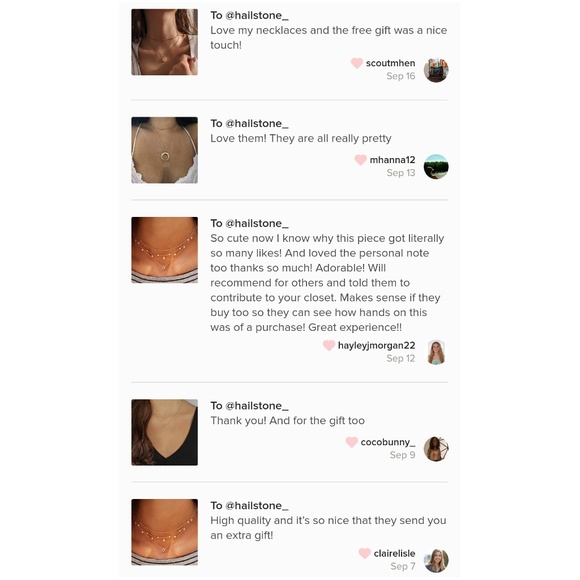The image size is (580, 580).
Task: Click the heart icon beside hayleyjmorgan22
Action: 329,345
